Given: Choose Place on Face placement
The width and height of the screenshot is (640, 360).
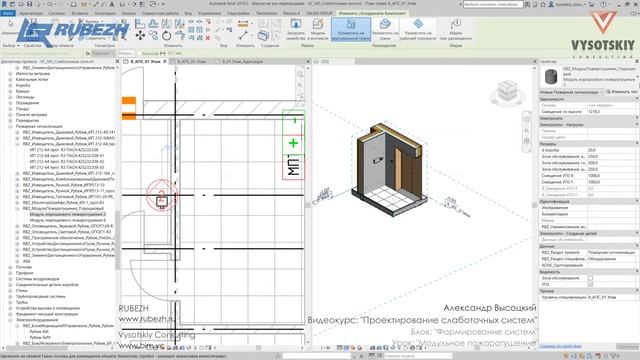Looking at the screenshot, I should click(384, 29).
